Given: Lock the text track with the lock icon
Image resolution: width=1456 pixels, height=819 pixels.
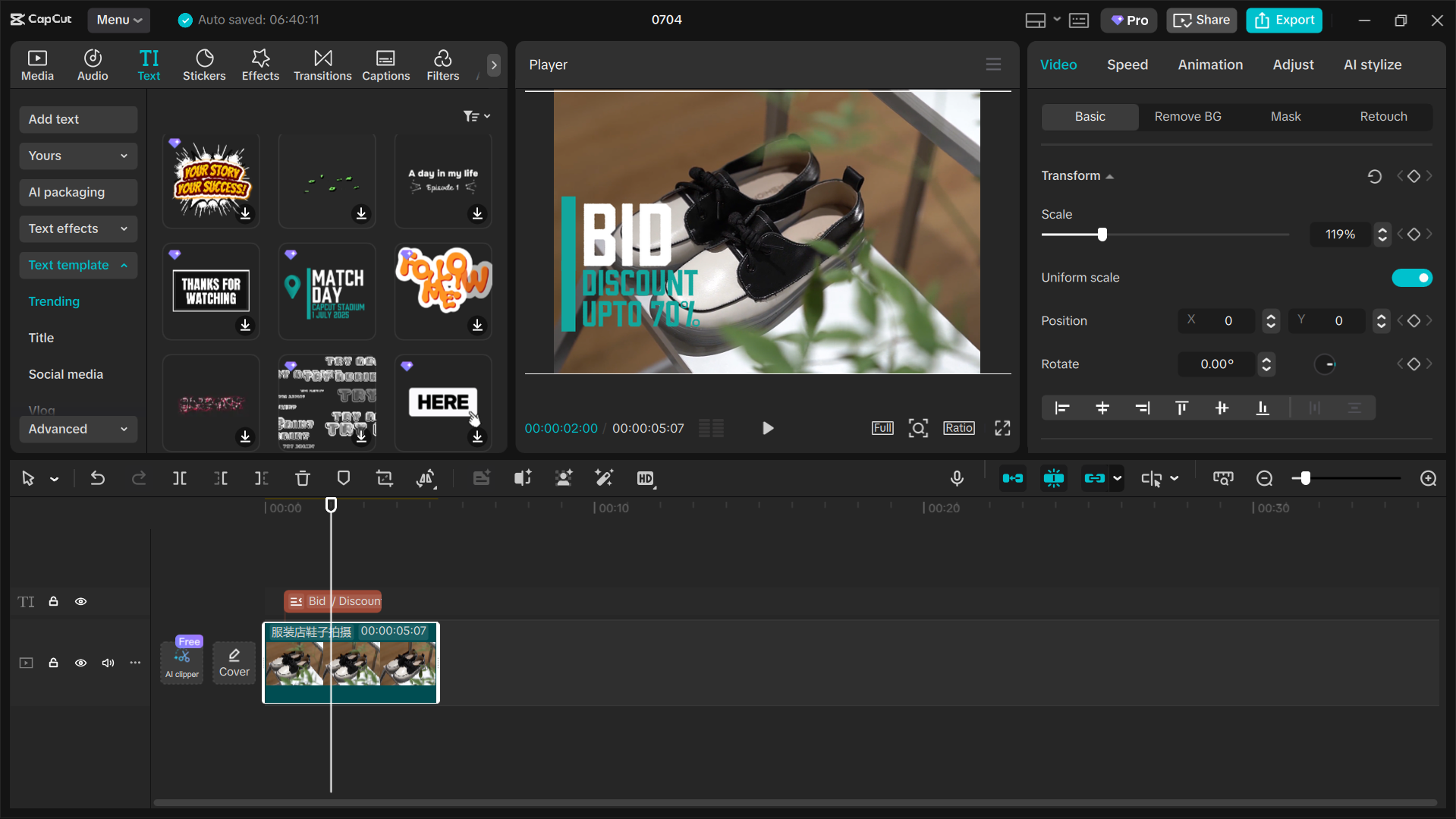Looking at the screenshot, I should pyautogui.click(x=53, y=601).
